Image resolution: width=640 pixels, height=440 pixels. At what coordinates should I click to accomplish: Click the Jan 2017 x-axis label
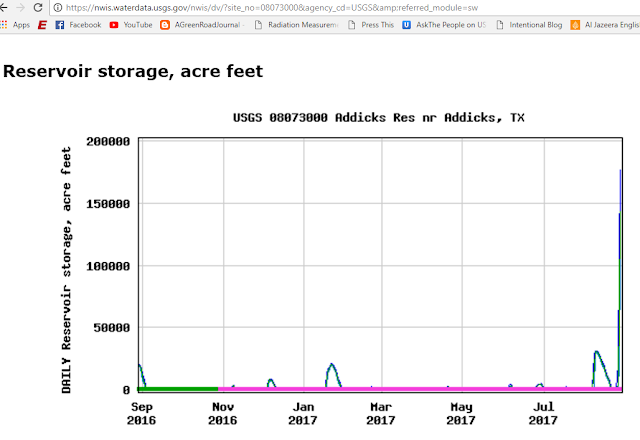pyautogui.click(x=302, y=413)
